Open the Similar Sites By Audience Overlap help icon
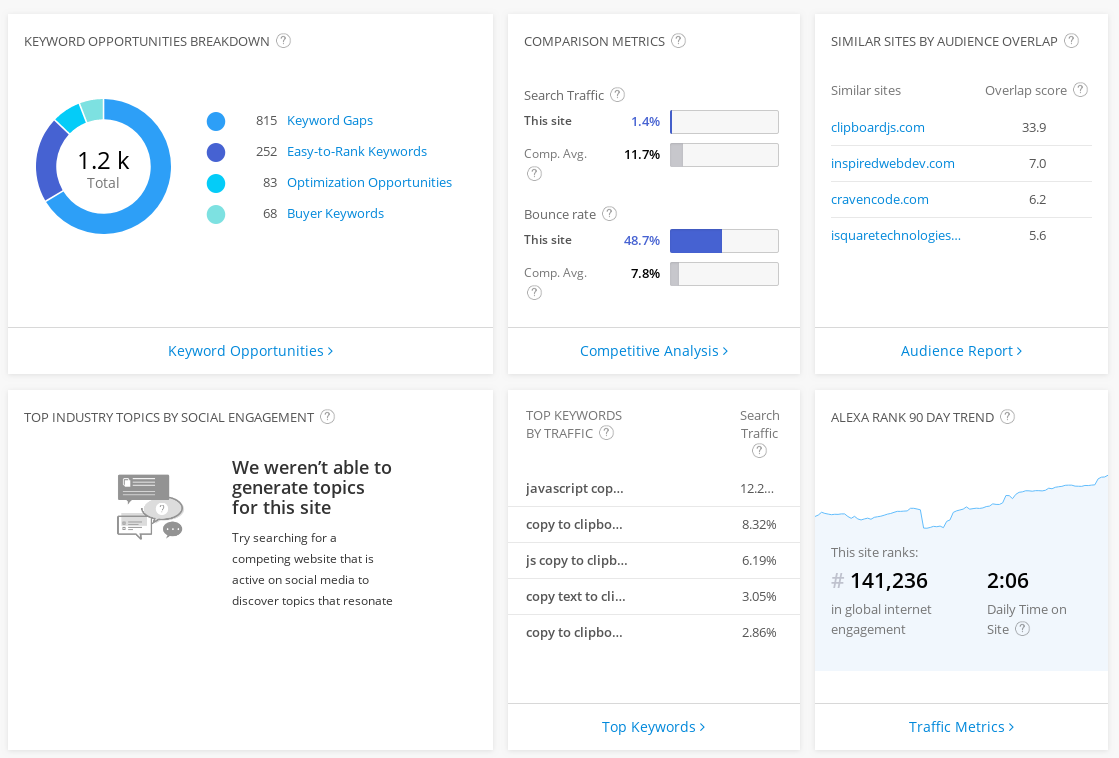 point(1070,41)
